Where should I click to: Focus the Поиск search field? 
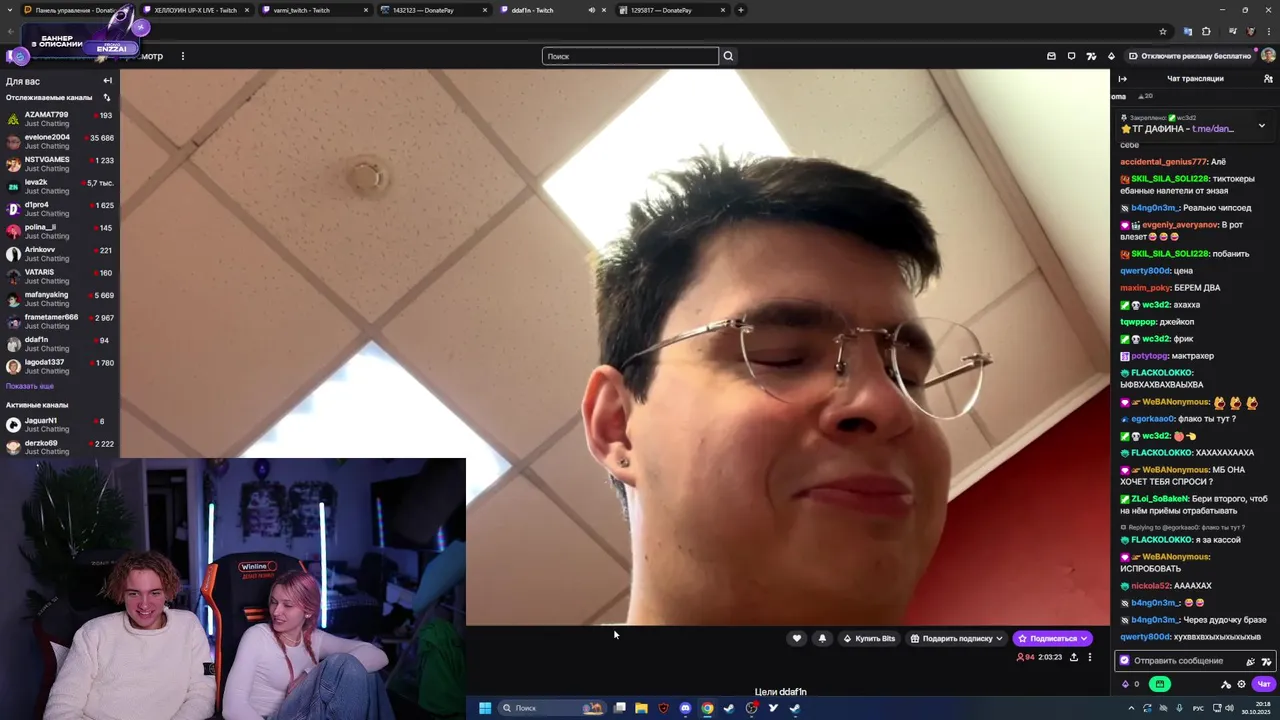630,56
